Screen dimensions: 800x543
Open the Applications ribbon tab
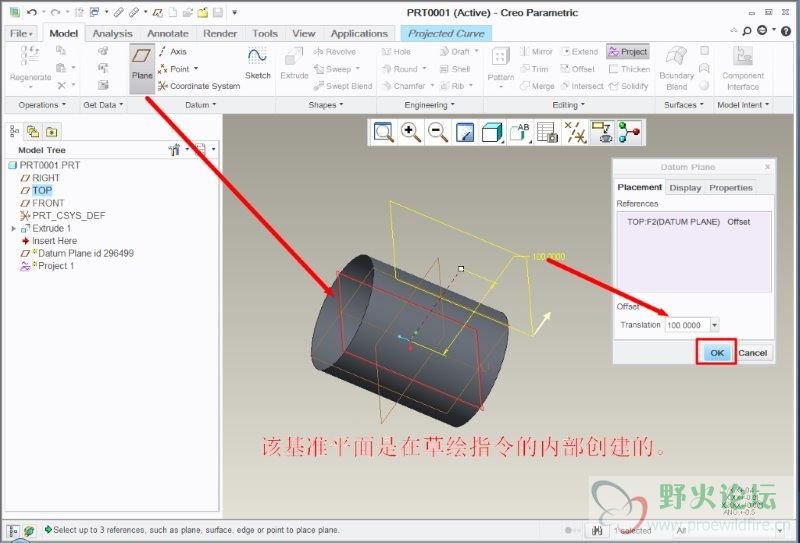click(359, 33)
